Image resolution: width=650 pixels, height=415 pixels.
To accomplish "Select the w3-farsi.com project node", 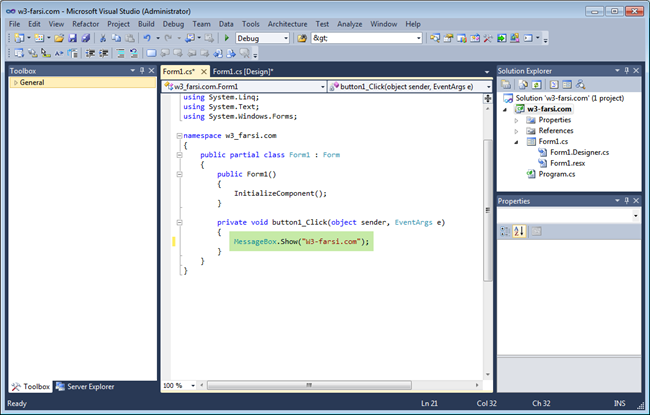I will [549, 109].
